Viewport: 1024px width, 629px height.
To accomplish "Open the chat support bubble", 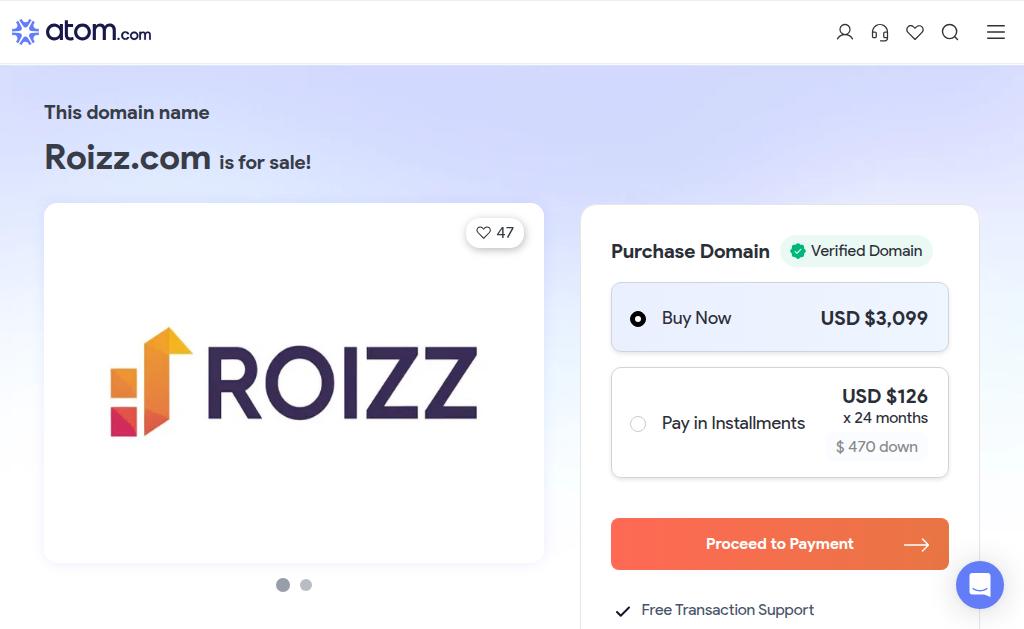I will 979,585.
